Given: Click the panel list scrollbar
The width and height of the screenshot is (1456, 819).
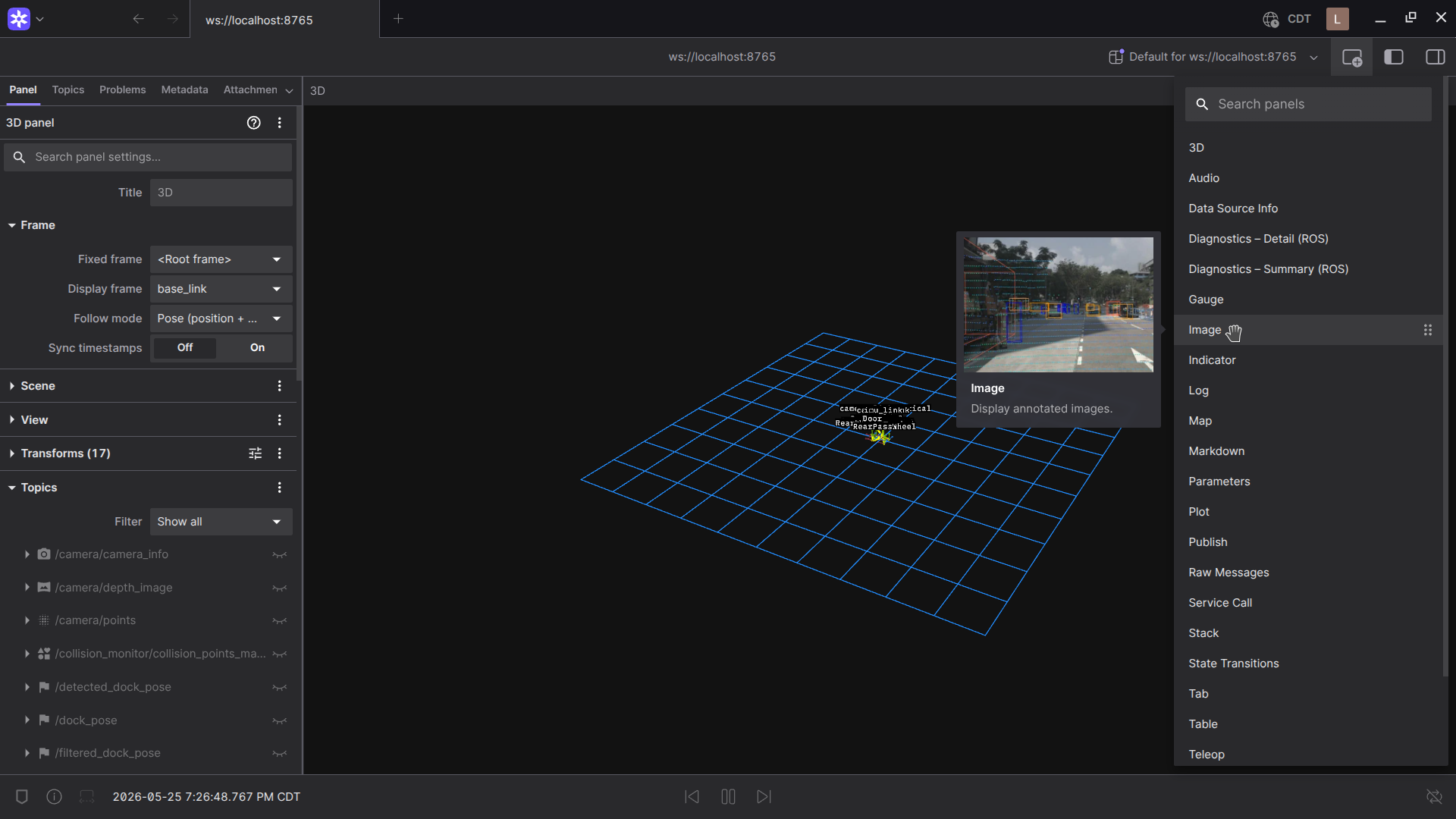Looking at the screenshot, I should (x=1445, y=375).
